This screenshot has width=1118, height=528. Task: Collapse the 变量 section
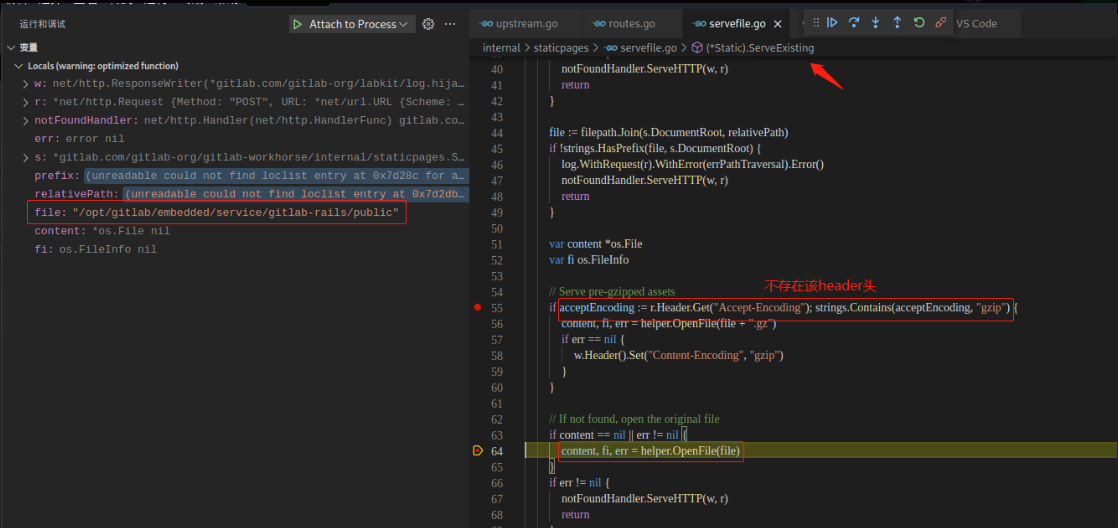point(11,48)
